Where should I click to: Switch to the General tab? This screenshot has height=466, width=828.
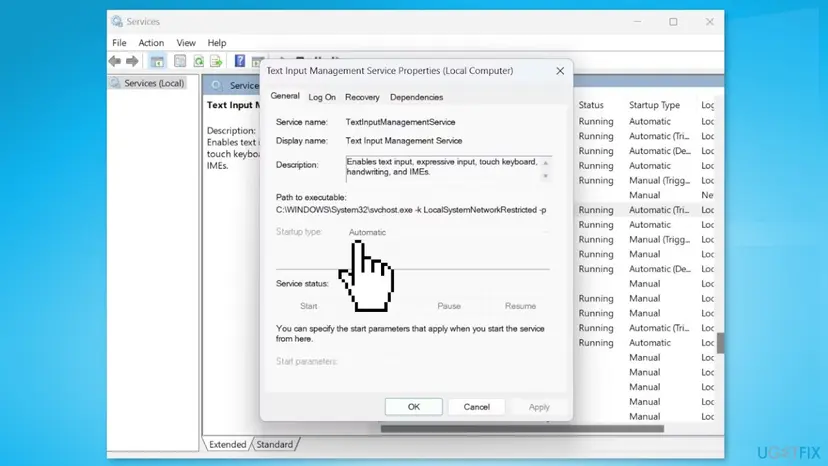tap(285, 96)
